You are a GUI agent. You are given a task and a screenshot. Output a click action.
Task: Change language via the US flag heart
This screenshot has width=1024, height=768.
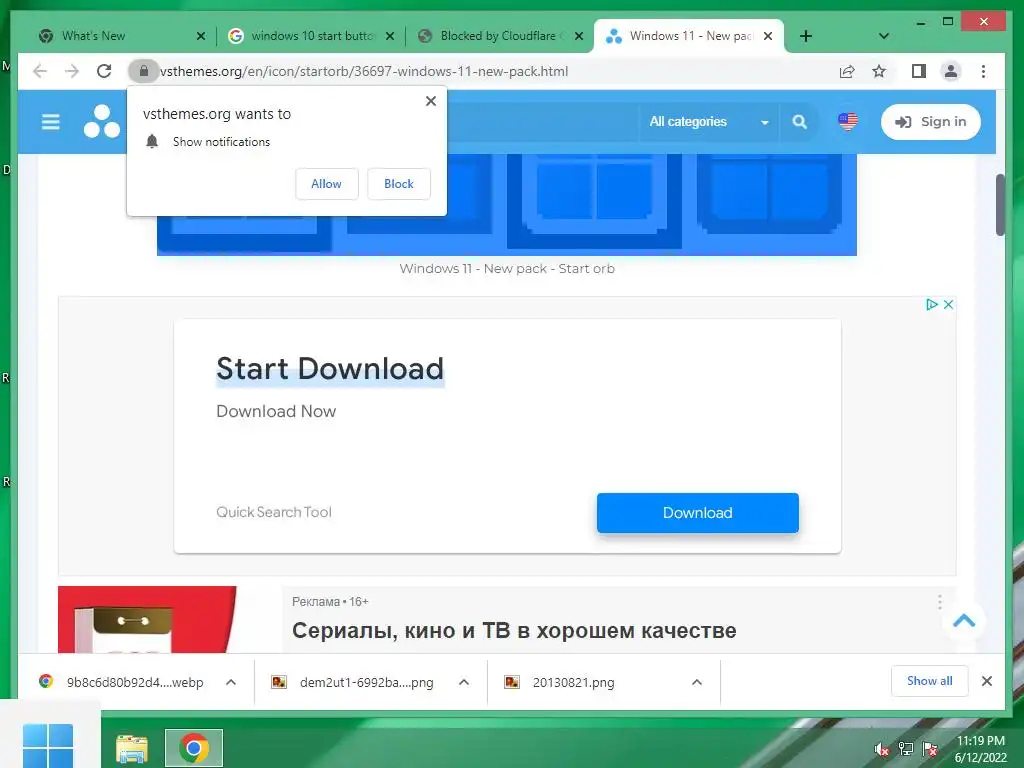coord(848,121)
